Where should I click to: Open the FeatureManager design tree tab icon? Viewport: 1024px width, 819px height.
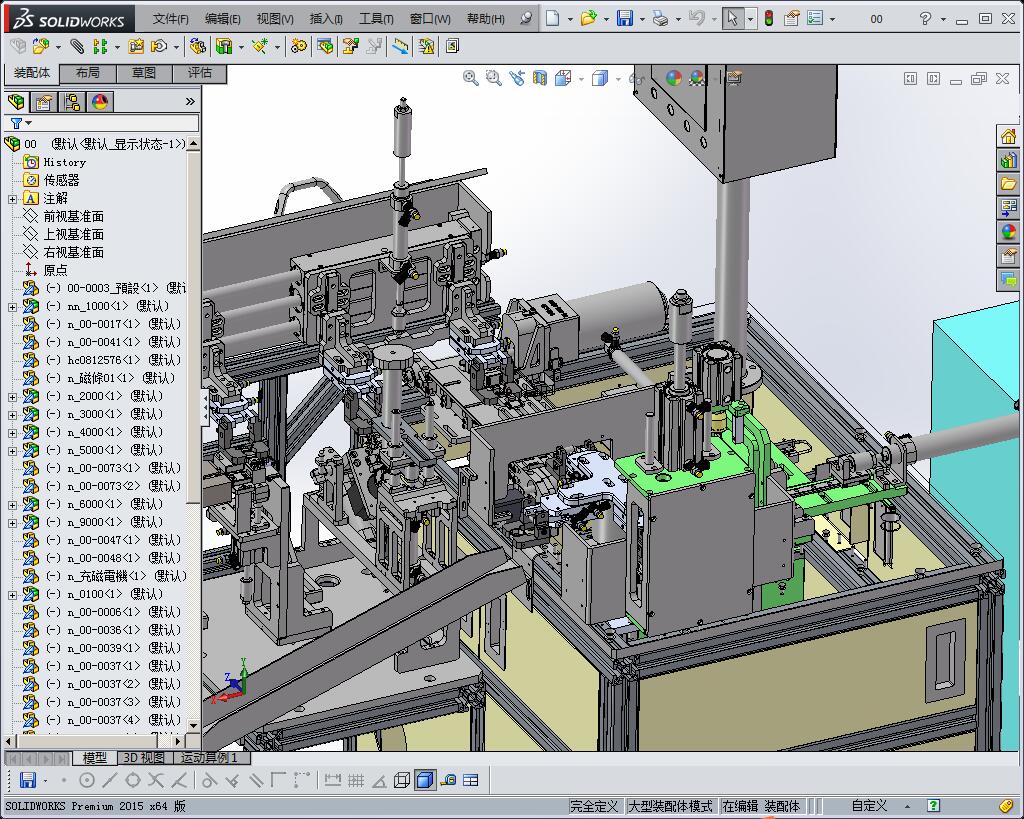pyautogui.click(x=16, y=102)
